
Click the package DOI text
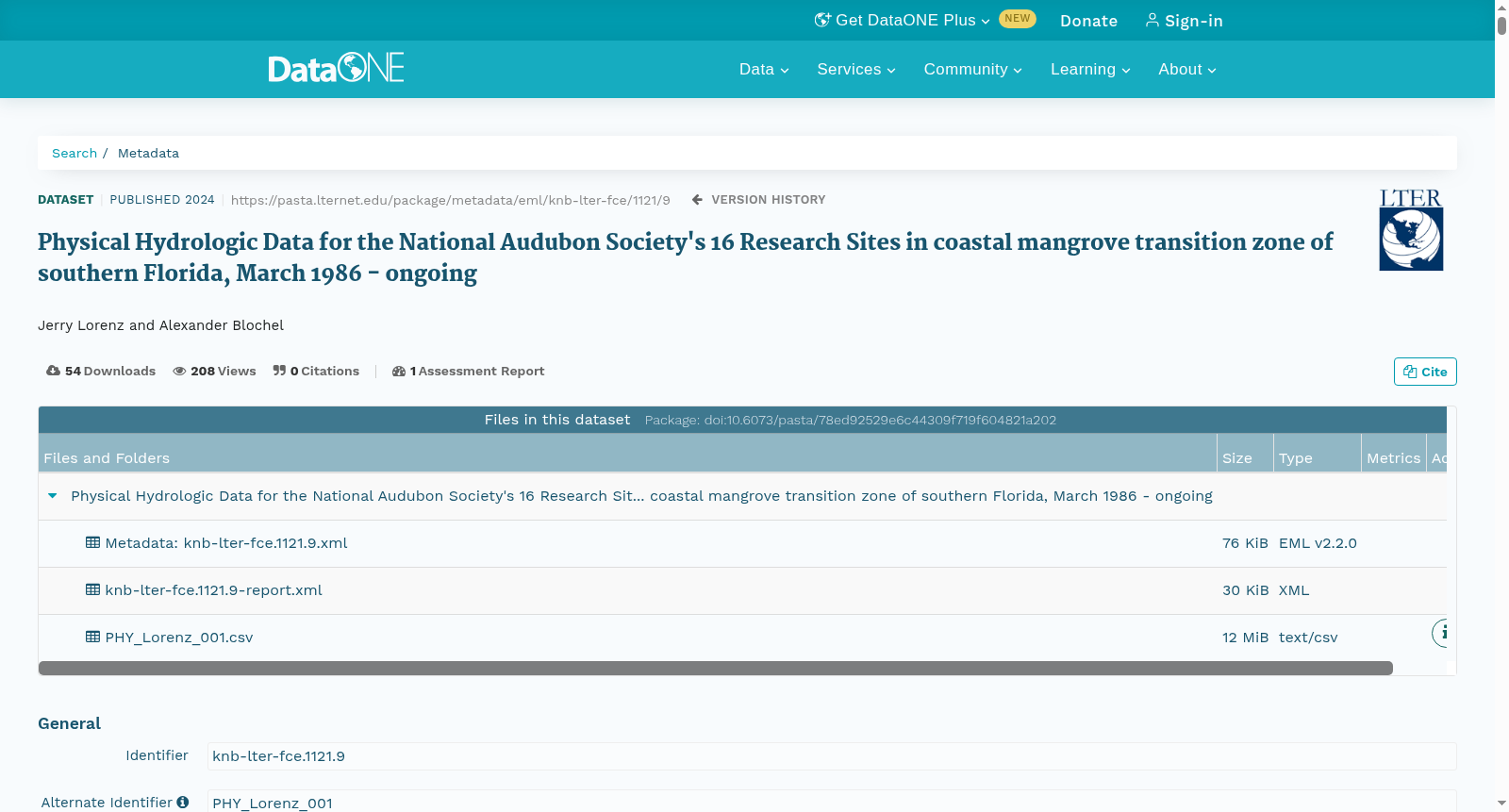[x=851, y=420]
